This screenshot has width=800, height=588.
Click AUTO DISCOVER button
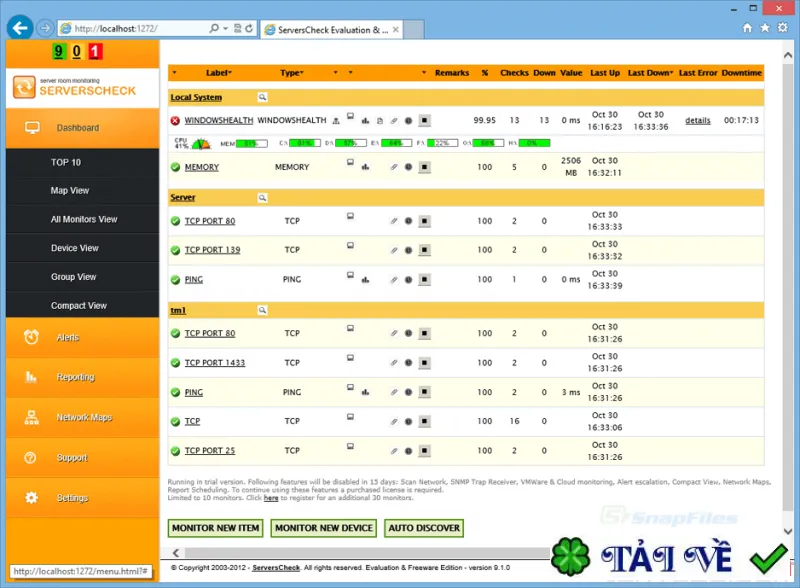coord(424,528)
